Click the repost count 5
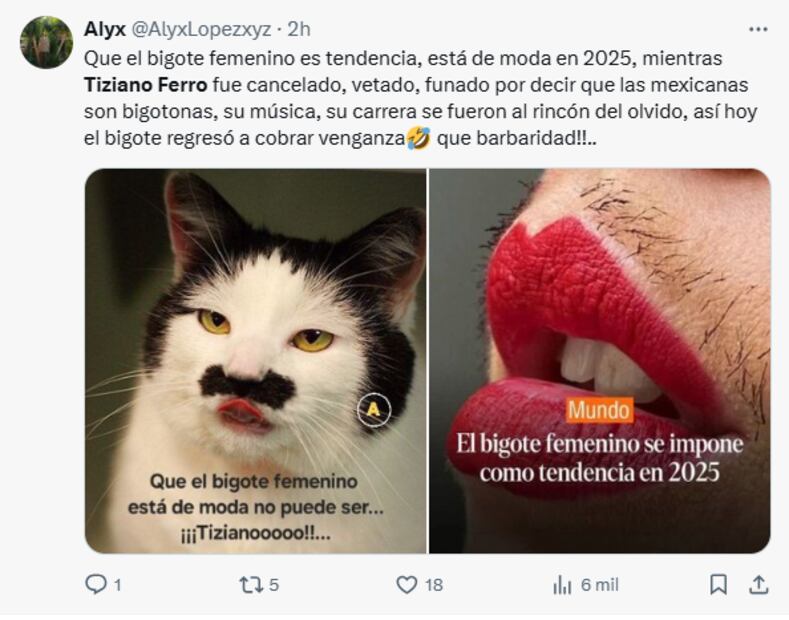 click(273, 585)
